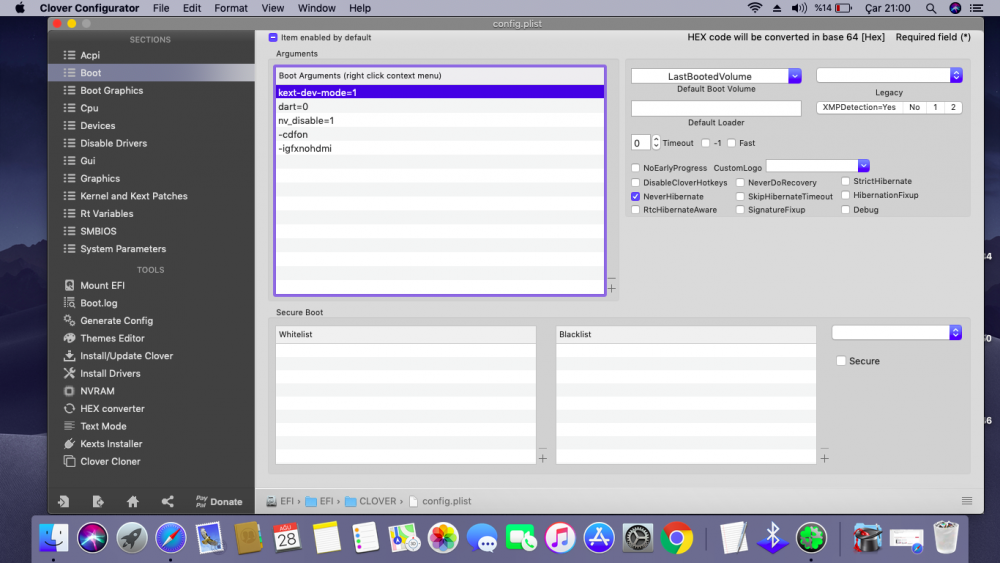
Task: Open the NVRAM tool
Action: (x=97, y=391)
